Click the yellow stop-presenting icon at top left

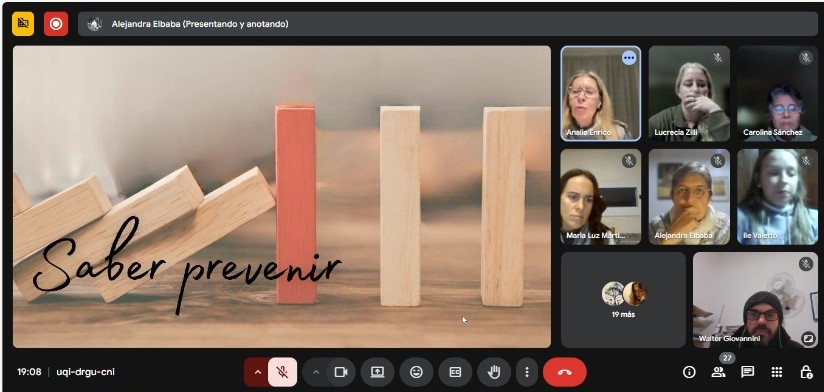pos(23,24)
